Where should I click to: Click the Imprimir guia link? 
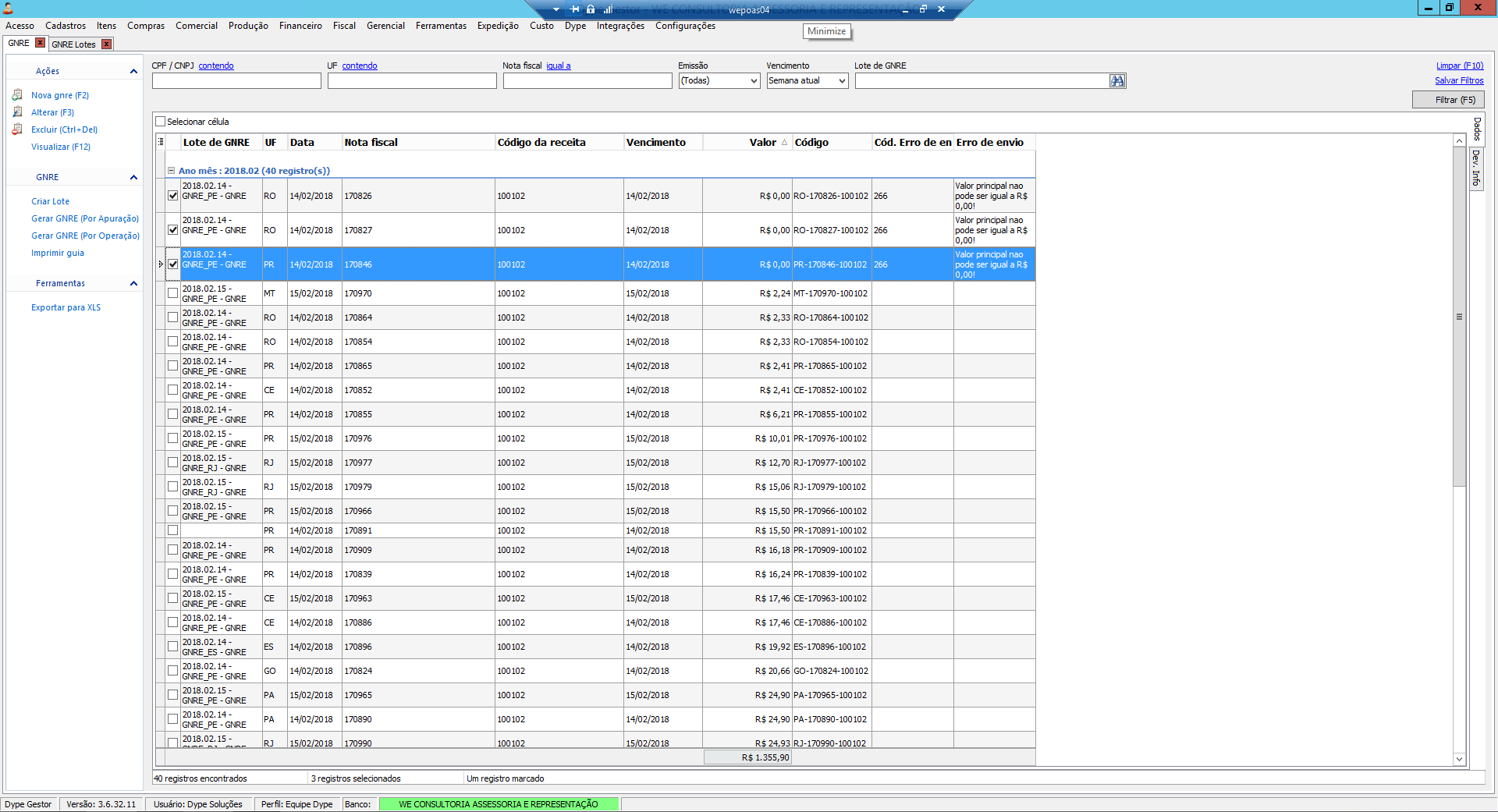58,253
